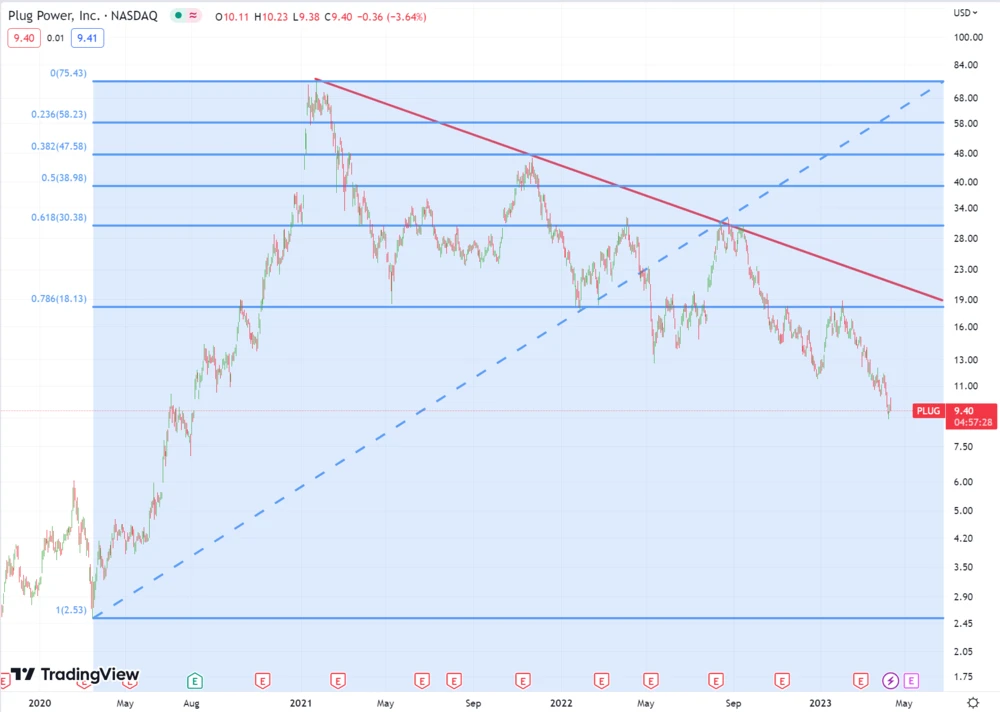Click the red earnings marker above May 2022
The width and height of the screenshot is (1000, 712).
[x=651, y=681]
